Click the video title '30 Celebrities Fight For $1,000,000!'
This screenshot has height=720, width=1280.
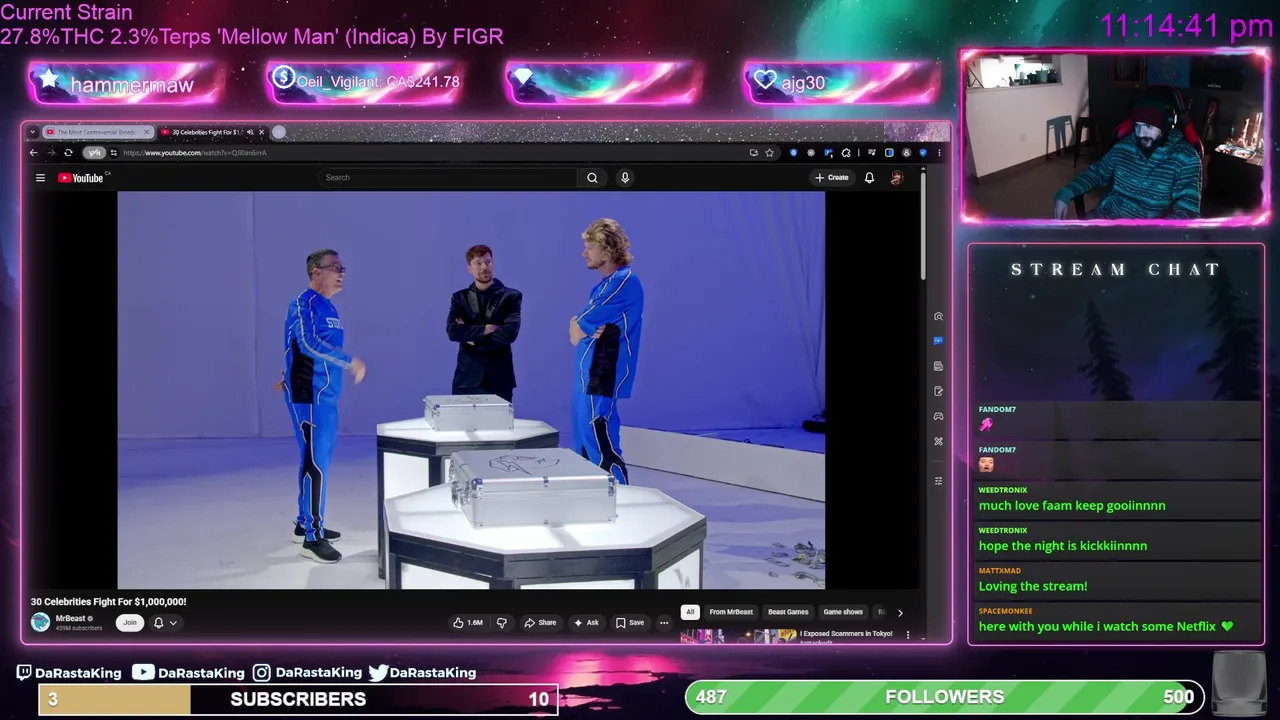(x=108, y=602)
